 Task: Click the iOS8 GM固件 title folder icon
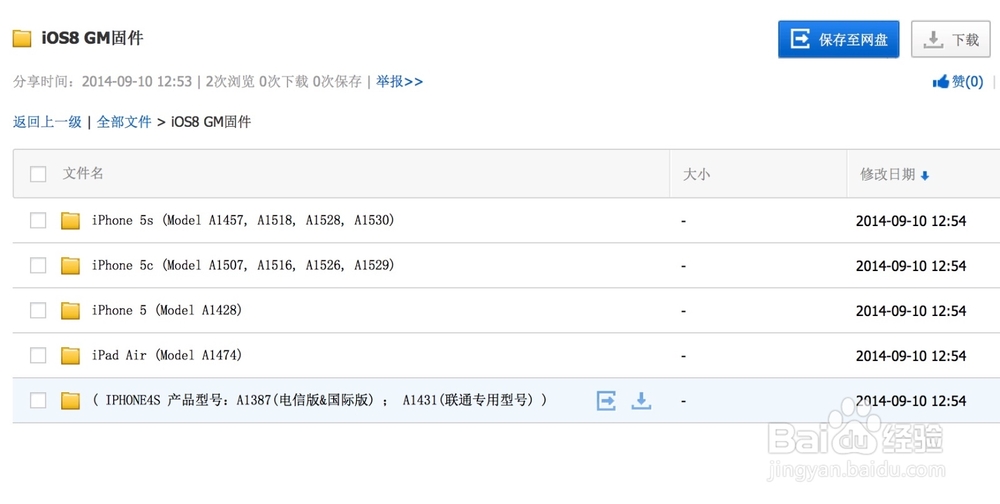point(22,38)
